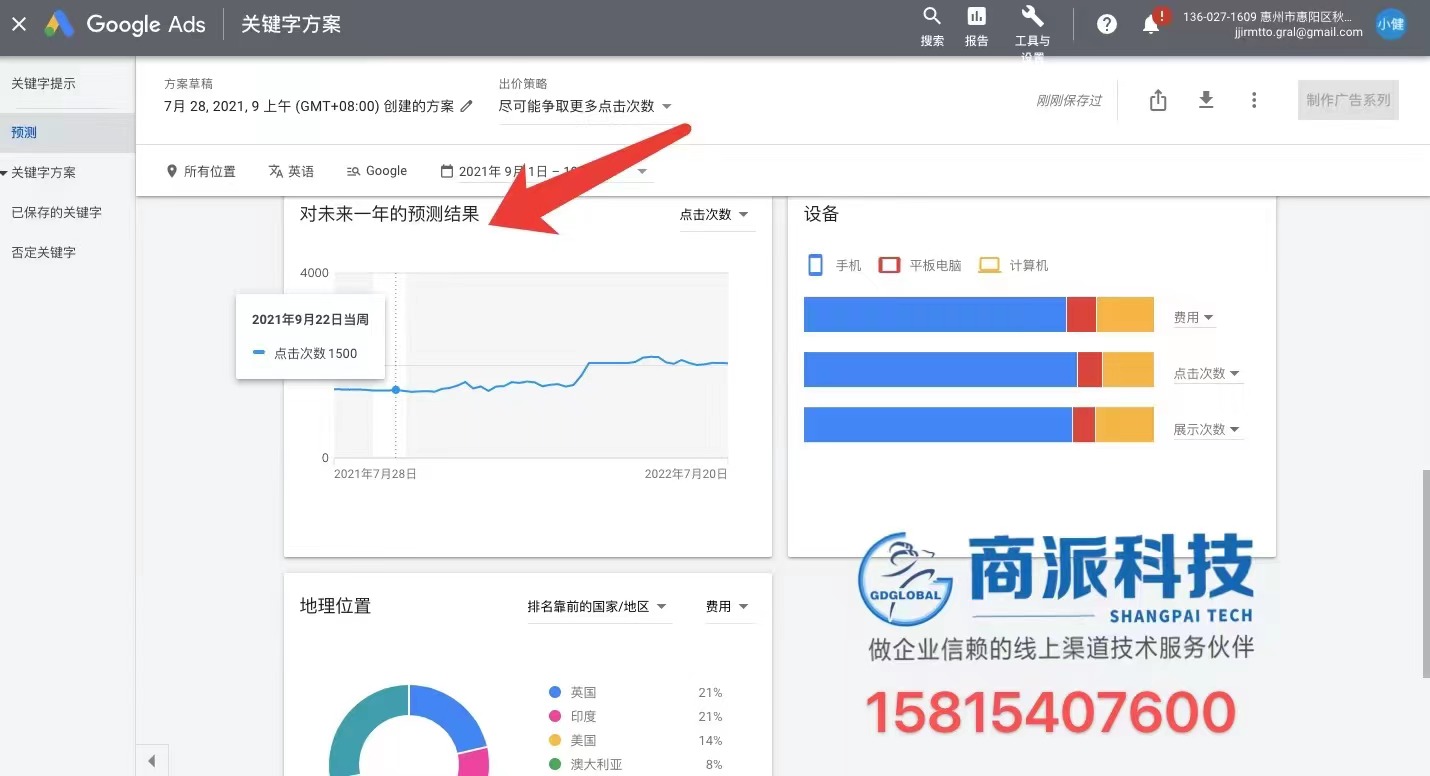Click the blue mobile segment of 费用 bar
This screenshot has width=1430, height=776.
[x=935, y=314]
